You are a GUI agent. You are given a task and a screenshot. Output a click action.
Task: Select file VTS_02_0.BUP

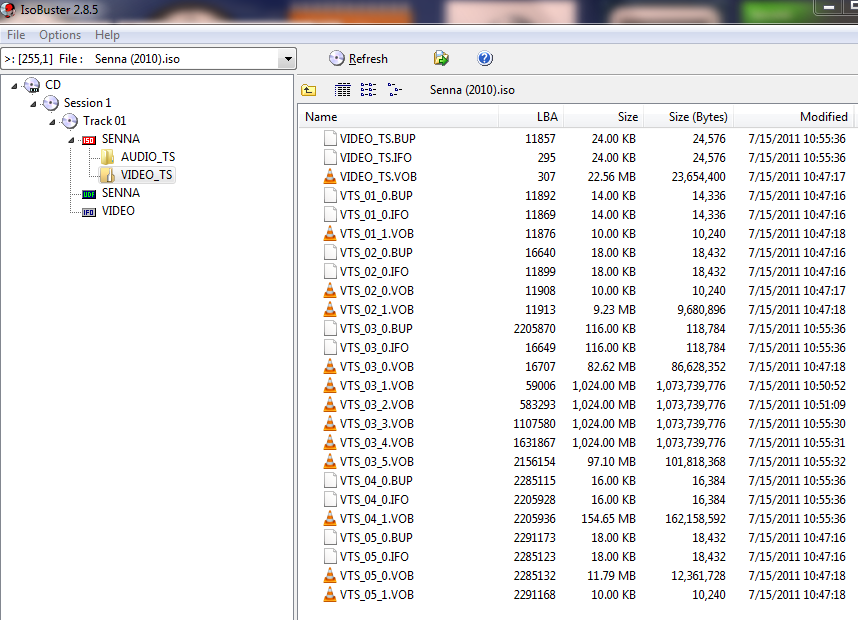(376, 252)
